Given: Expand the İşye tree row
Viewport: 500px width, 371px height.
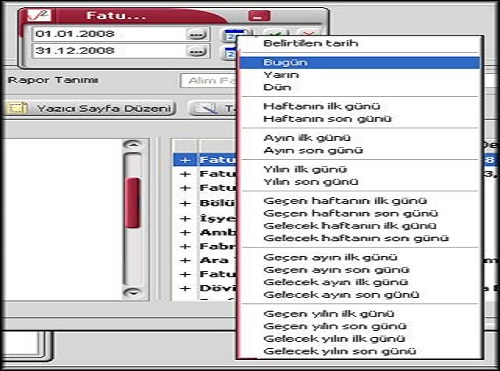Looking at the screenshot, I should pos(185,218).
